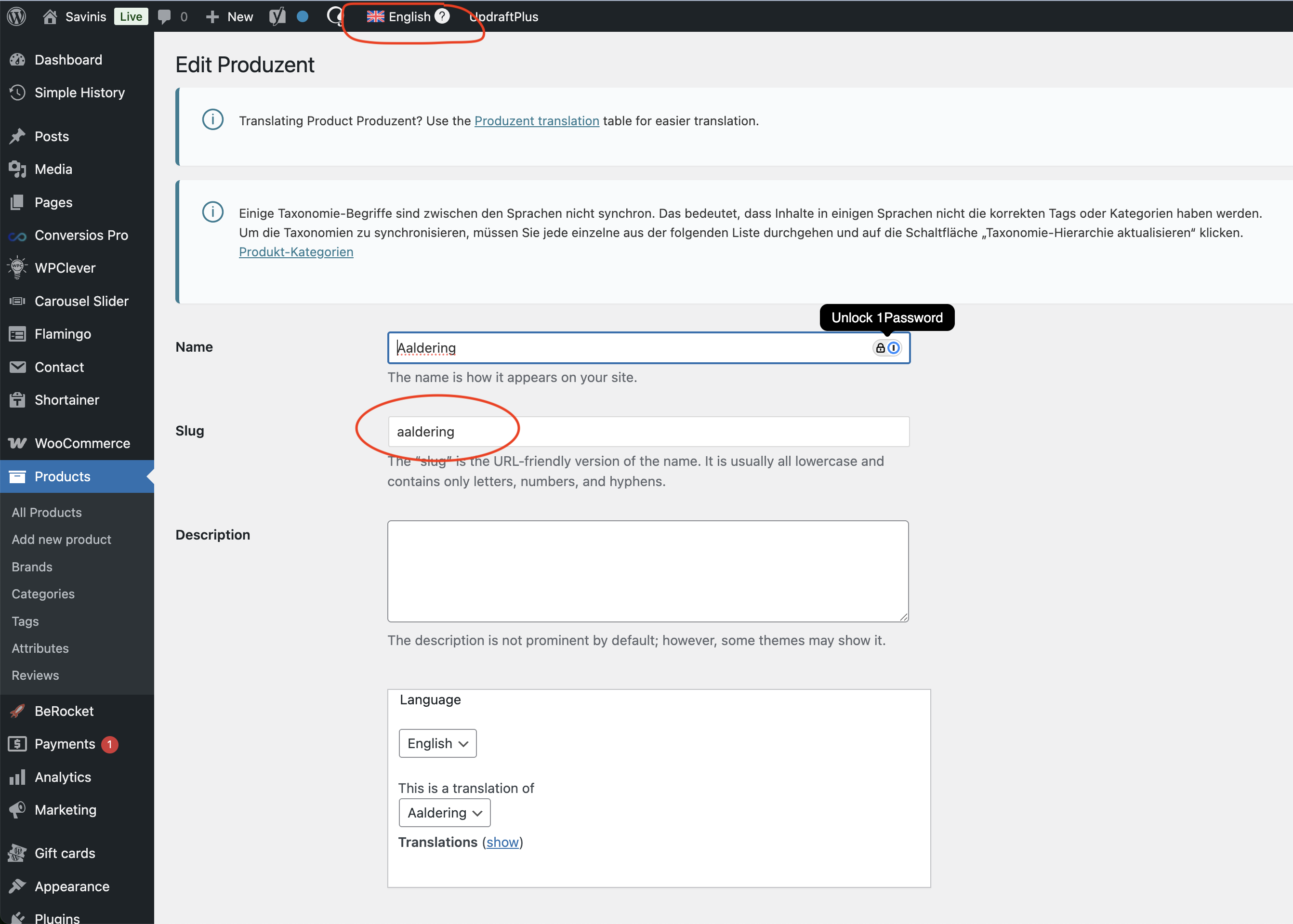Open the Dashboard menu item
1293x924 pixels.
(68, 60)
